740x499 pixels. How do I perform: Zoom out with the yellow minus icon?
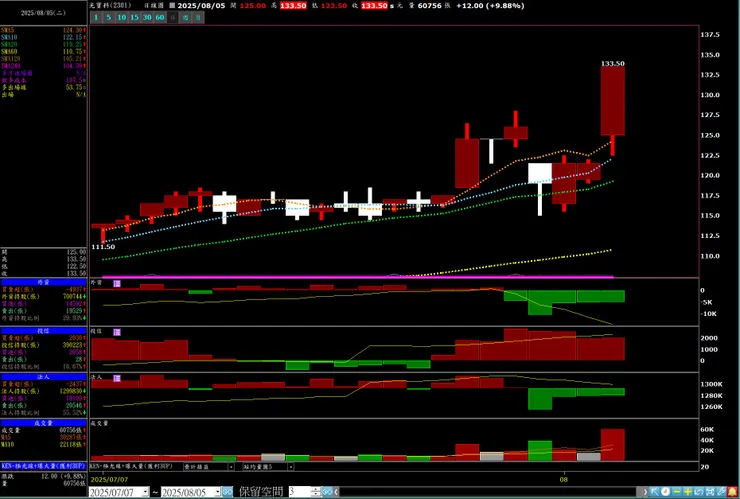(677, 491)
